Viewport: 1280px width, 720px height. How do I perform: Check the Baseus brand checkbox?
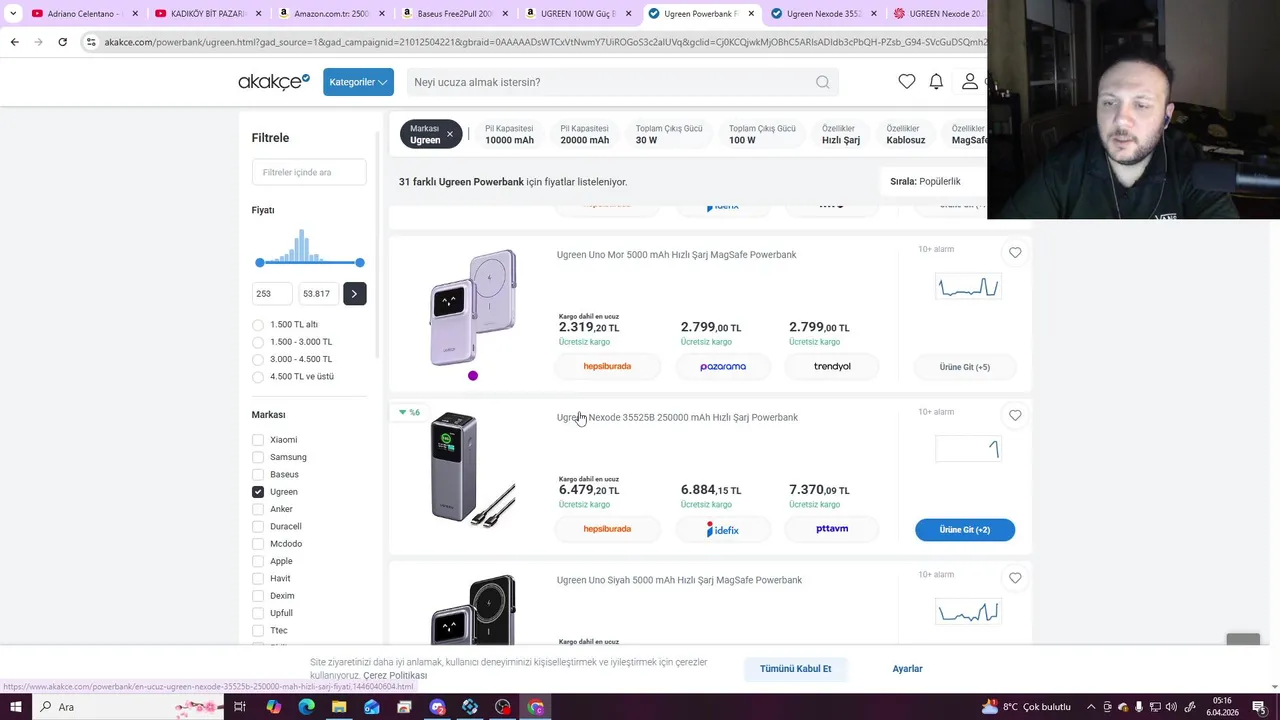(x=258, y=475)
